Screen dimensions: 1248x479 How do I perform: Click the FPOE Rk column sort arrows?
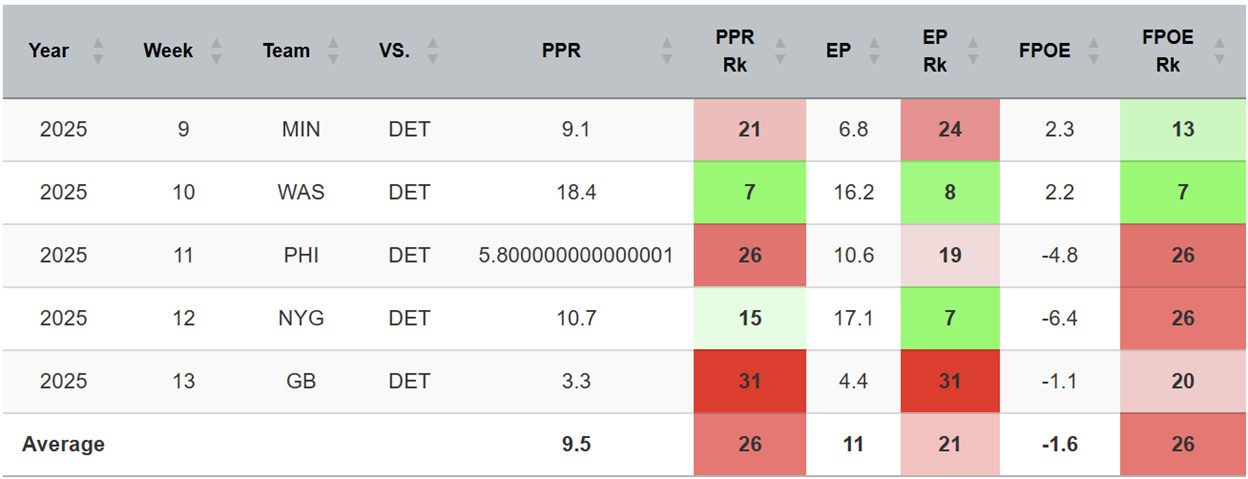click(1218, 51)
